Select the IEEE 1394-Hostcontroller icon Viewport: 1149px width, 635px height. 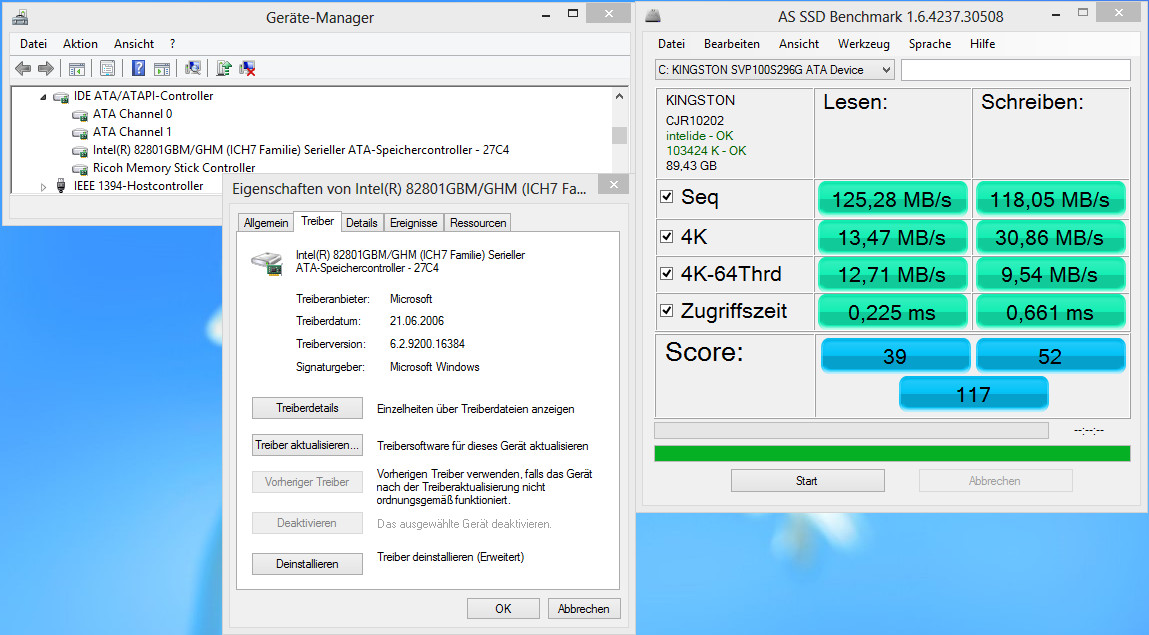tap(61, 186)
